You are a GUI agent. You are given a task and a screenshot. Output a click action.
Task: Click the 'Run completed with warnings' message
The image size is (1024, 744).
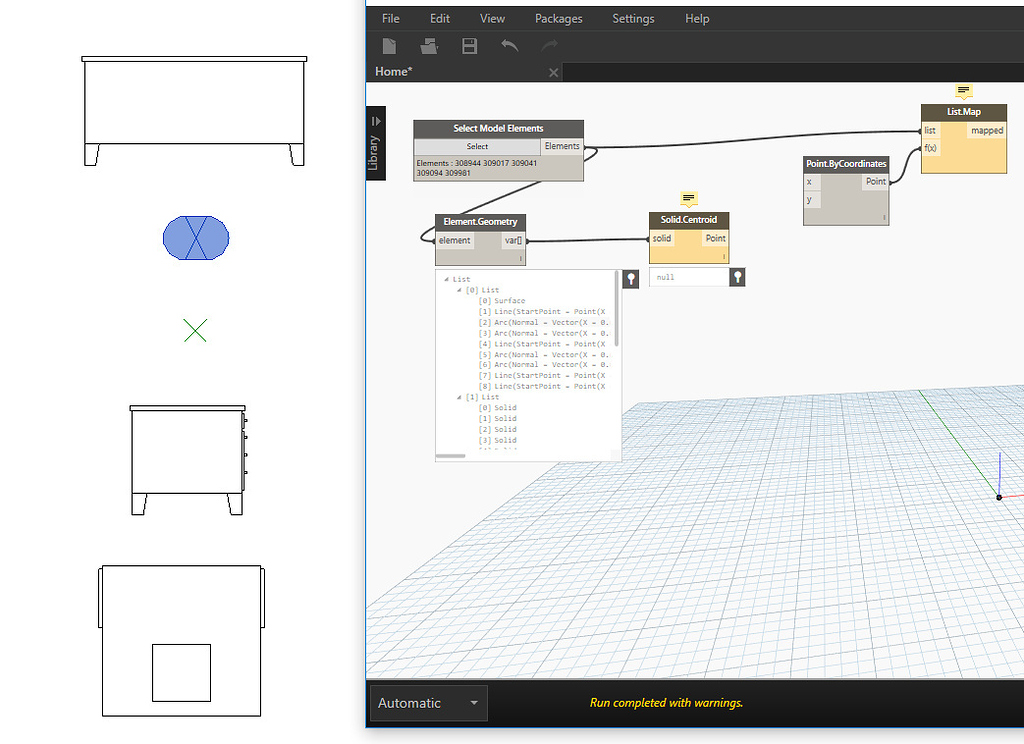(x=666, y=703)
